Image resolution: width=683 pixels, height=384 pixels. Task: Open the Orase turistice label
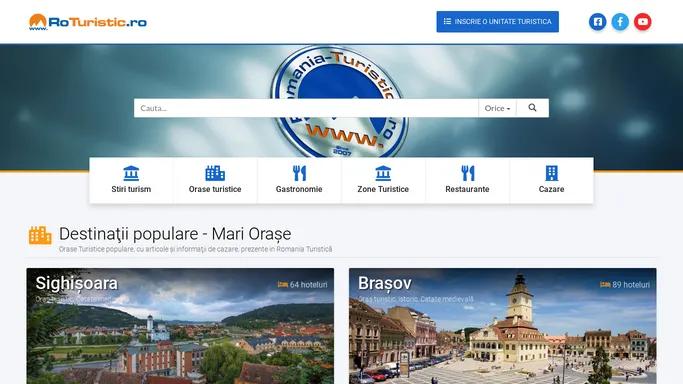point(215,189)
